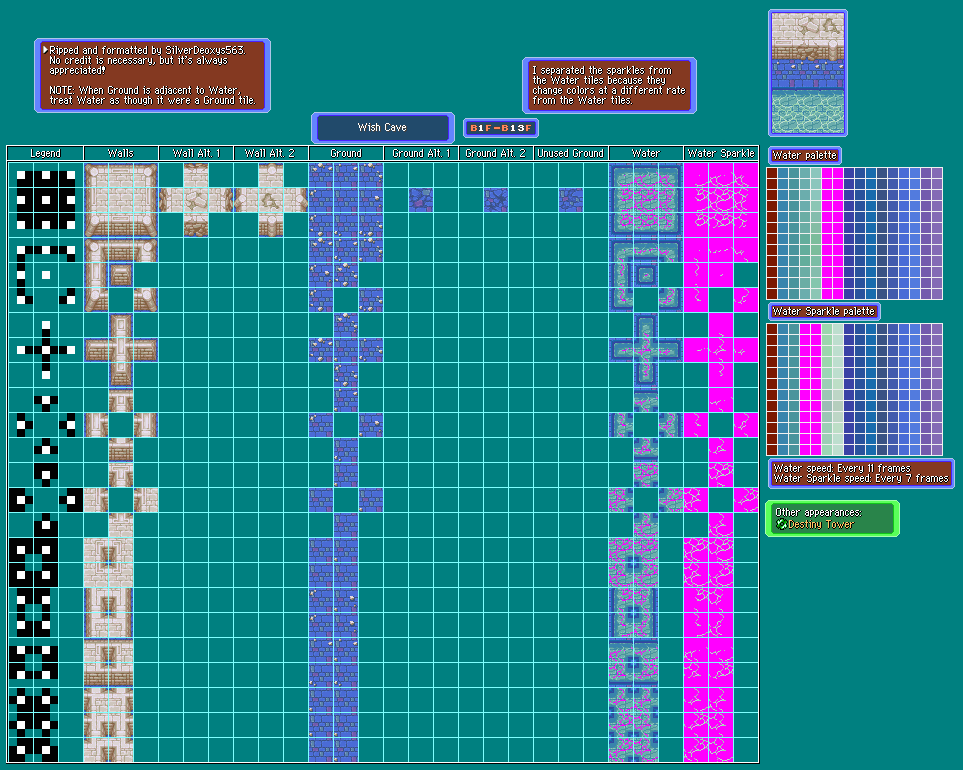Click the Legend column header
The width and height of the screenshot is (963, 770).
point(45,153)
